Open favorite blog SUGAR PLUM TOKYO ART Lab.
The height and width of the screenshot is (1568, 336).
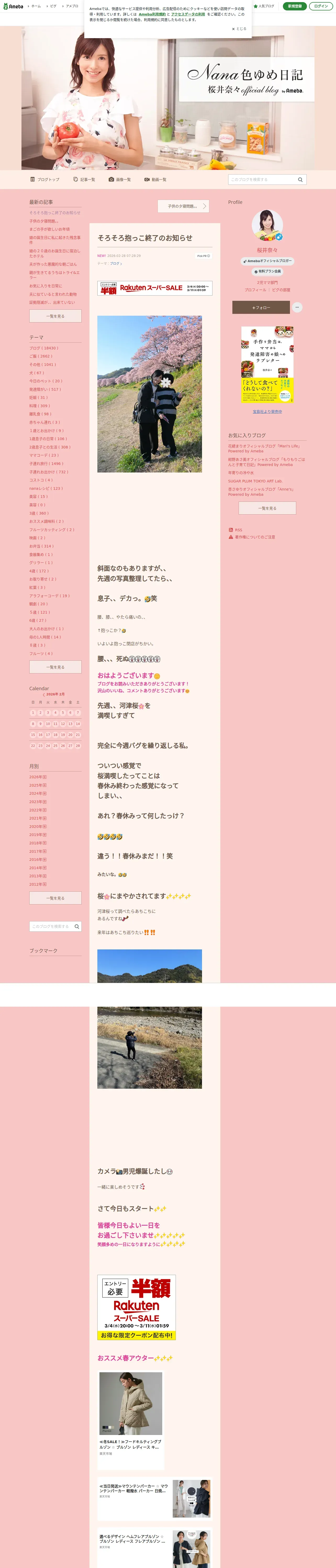point(255,481)
